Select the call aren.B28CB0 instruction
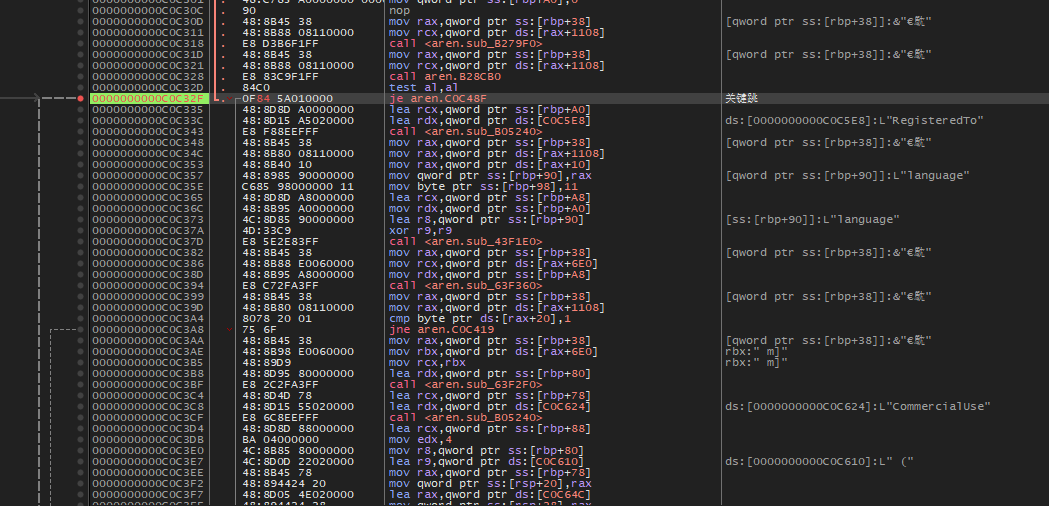Image resolution: width=1049 pixels, height=506 pixels. point(446,76)
